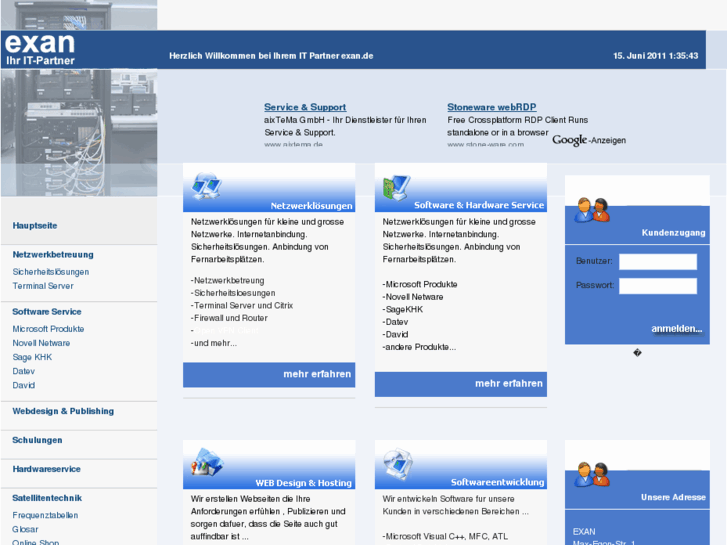Select Sage KHK in the sidebar
The width and height of the screenshot is (727, 545).
(32, 357)
